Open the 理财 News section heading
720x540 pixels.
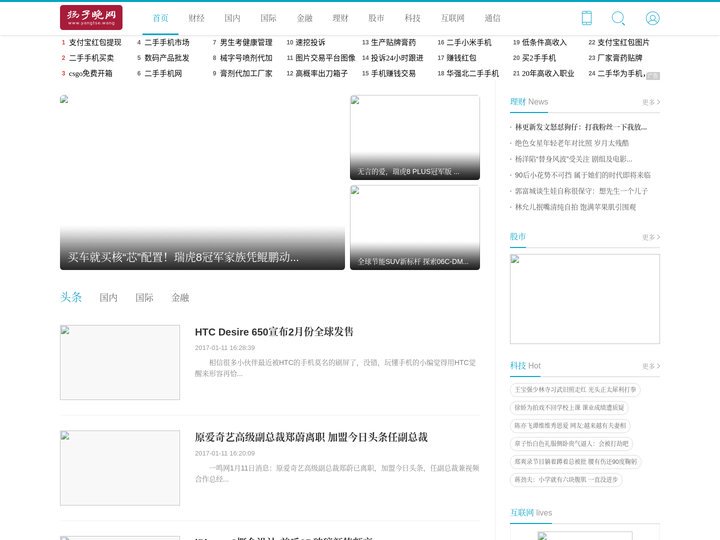click(529, 101)
